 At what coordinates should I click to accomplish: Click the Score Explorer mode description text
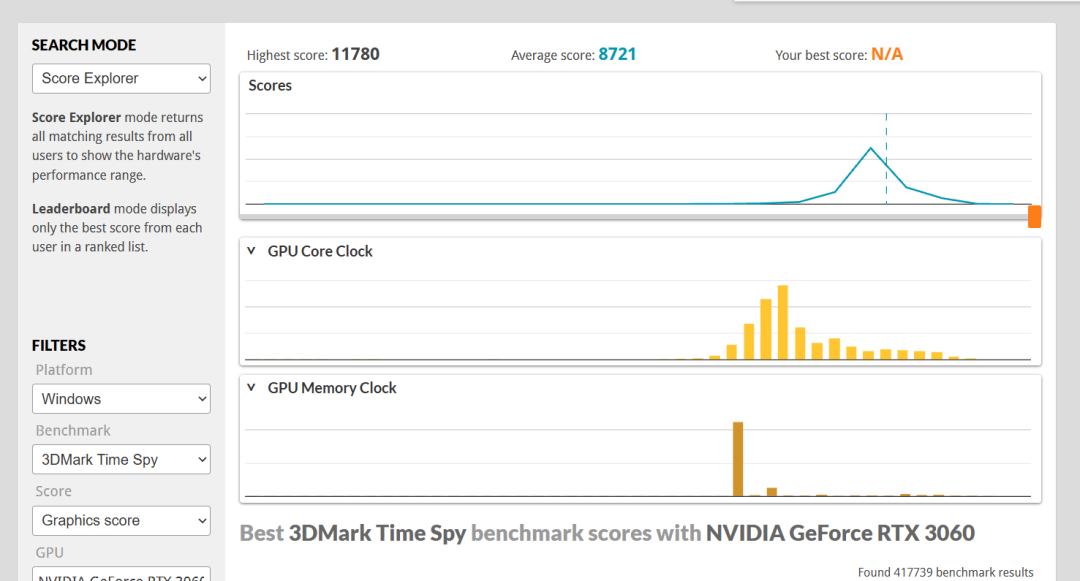click(117, 146)
